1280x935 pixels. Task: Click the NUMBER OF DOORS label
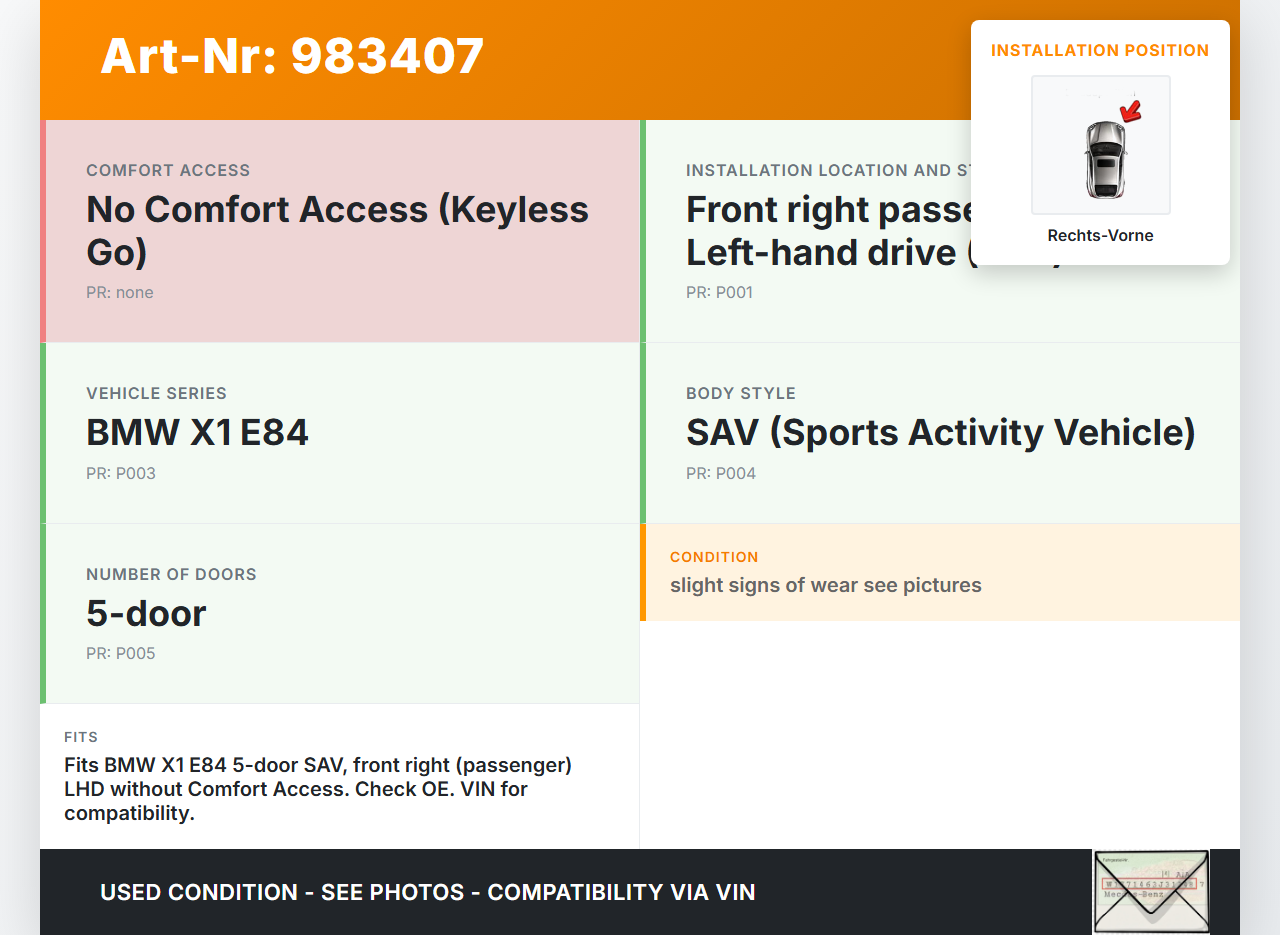pyautogui.click(x=171, y=575)
